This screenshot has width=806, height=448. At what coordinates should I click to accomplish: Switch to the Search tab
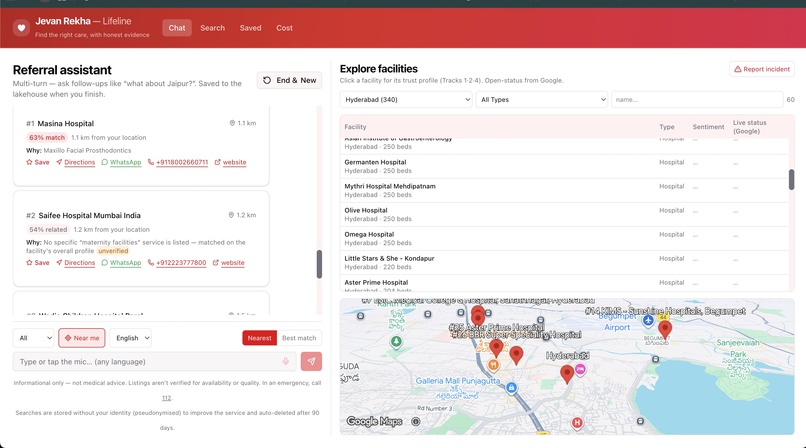coord(212,28)
